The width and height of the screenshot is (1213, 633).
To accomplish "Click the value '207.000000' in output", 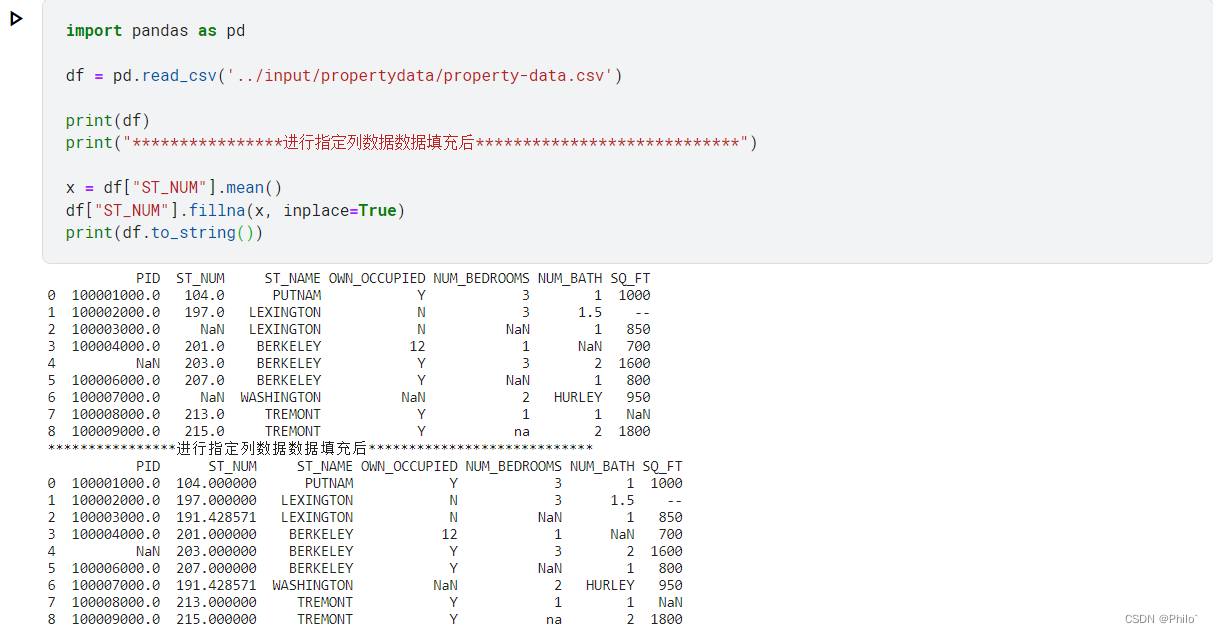I will (217, 569).
